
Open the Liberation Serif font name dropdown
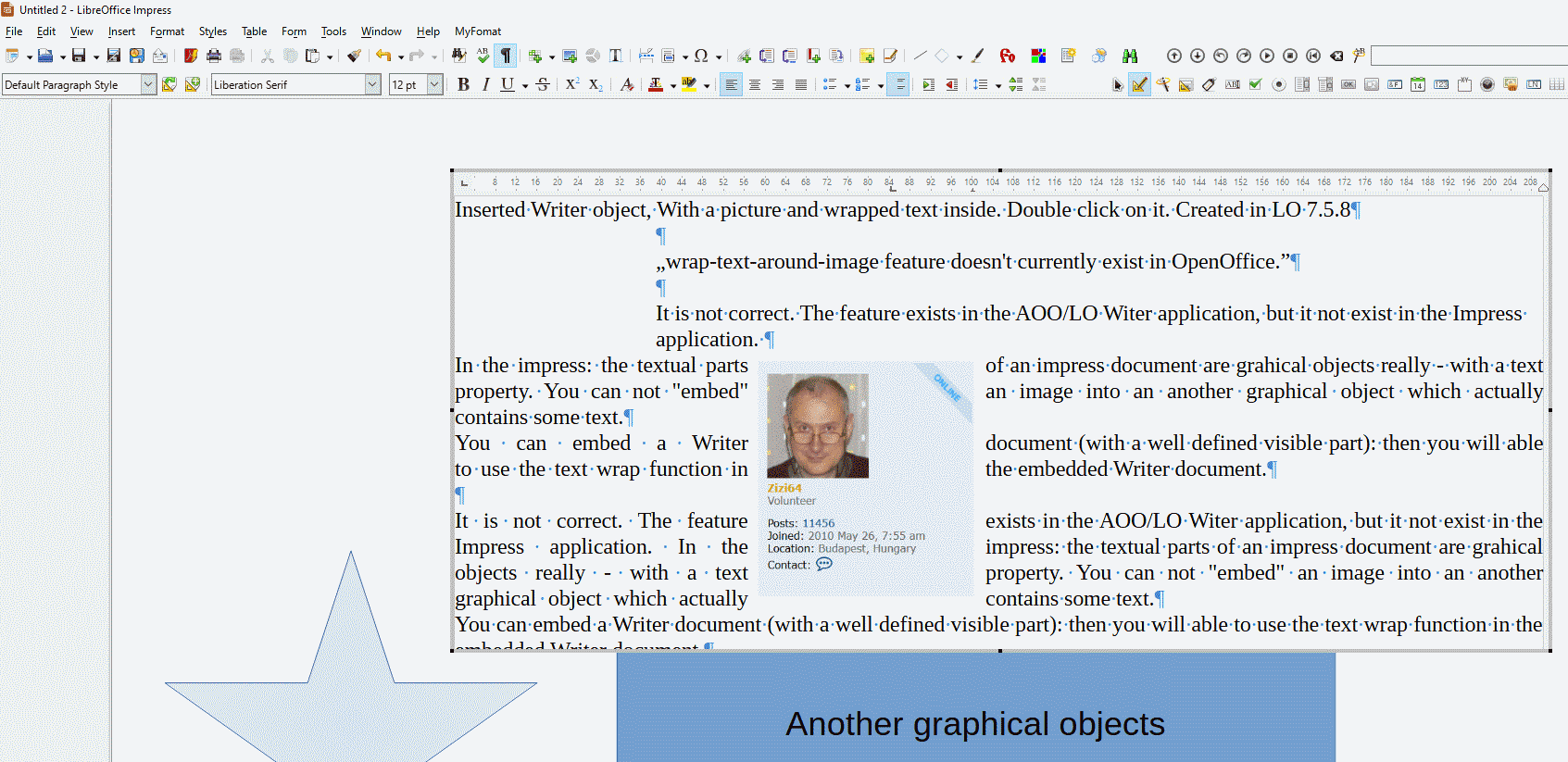click(x=372, y=84)
